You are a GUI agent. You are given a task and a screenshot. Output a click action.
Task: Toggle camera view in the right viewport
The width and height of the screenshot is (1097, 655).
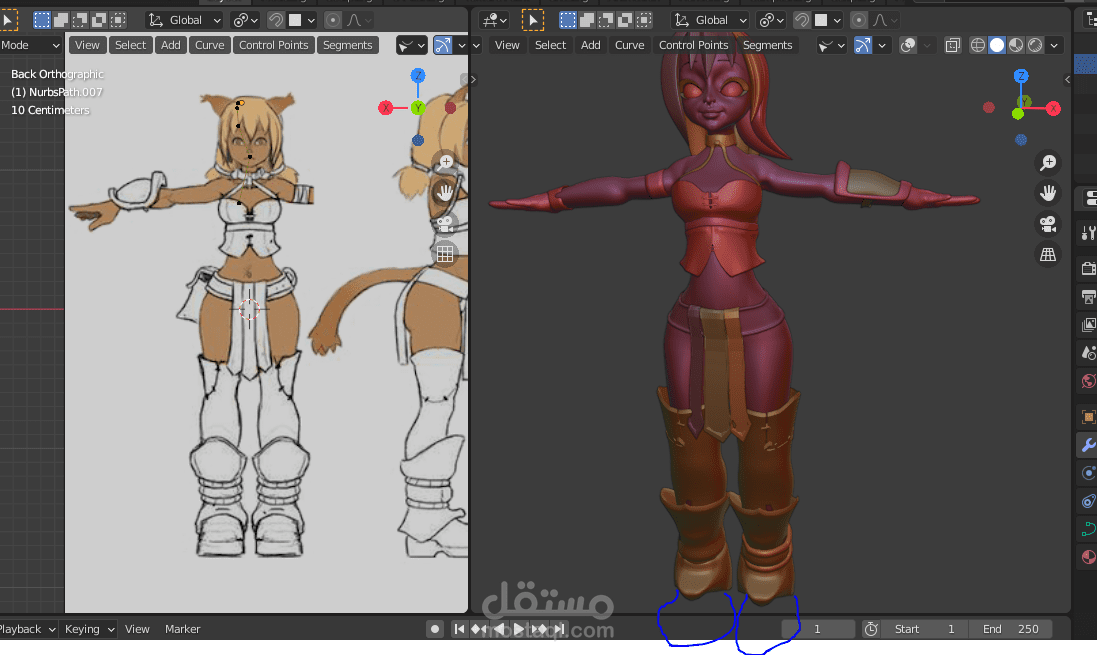point(1048,224)
